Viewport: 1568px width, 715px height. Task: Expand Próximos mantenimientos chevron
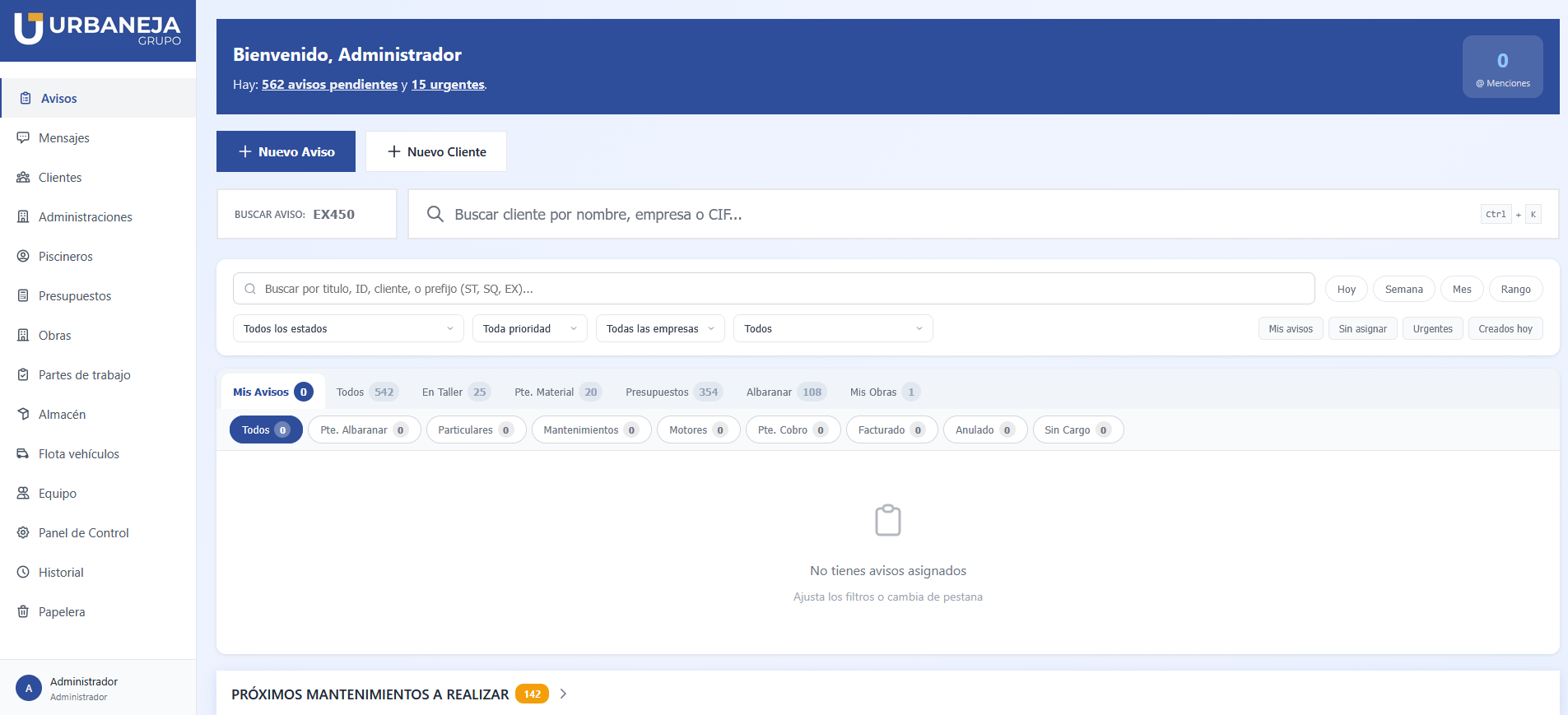(563, 694)
